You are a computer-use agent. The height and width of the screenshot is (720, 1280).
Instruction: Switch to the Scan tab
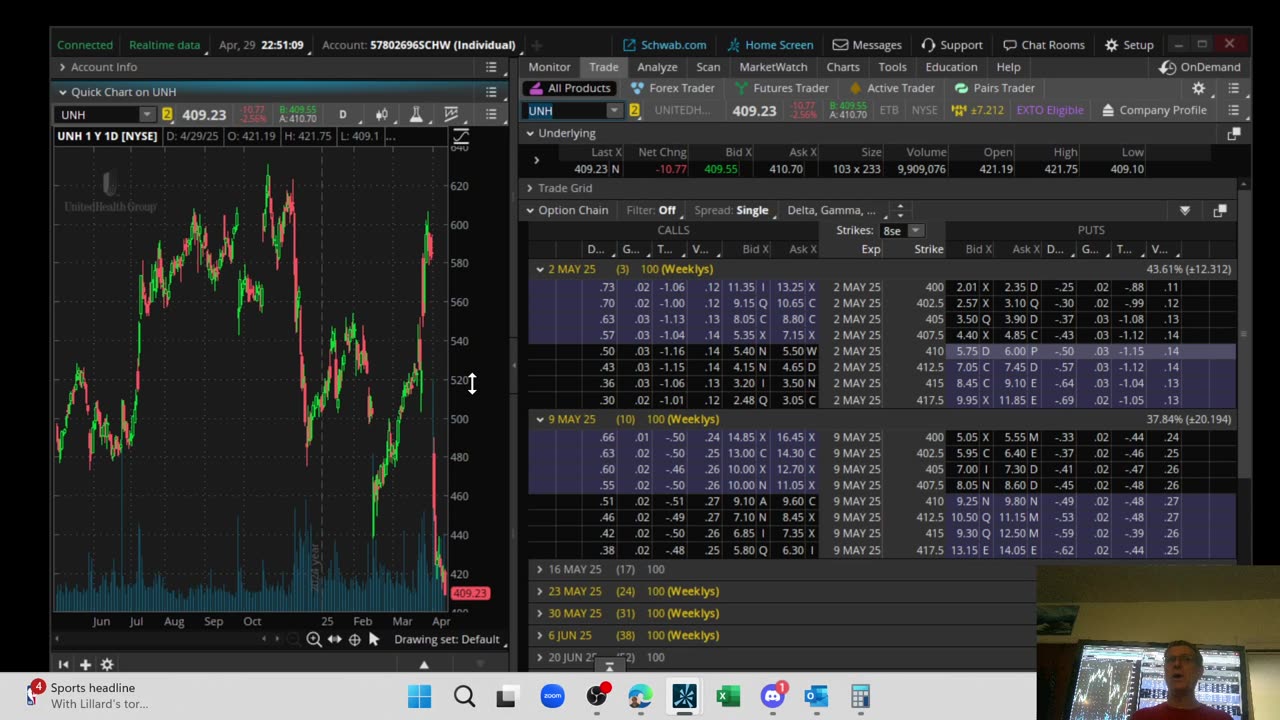[x=708, y=67]
